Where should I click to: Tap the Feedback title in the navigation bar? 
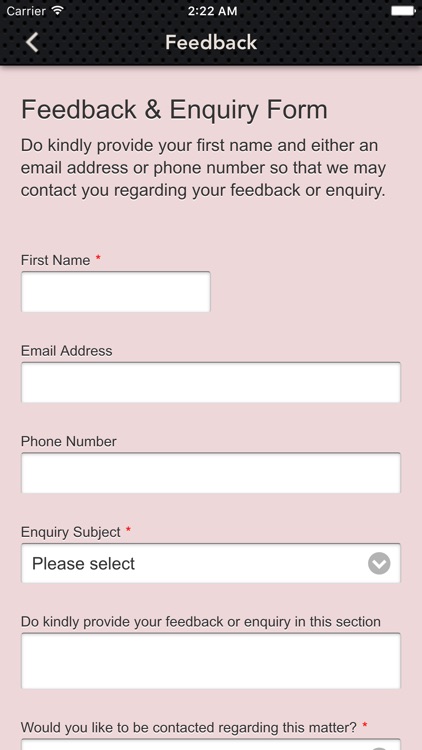tap(211, 43)
